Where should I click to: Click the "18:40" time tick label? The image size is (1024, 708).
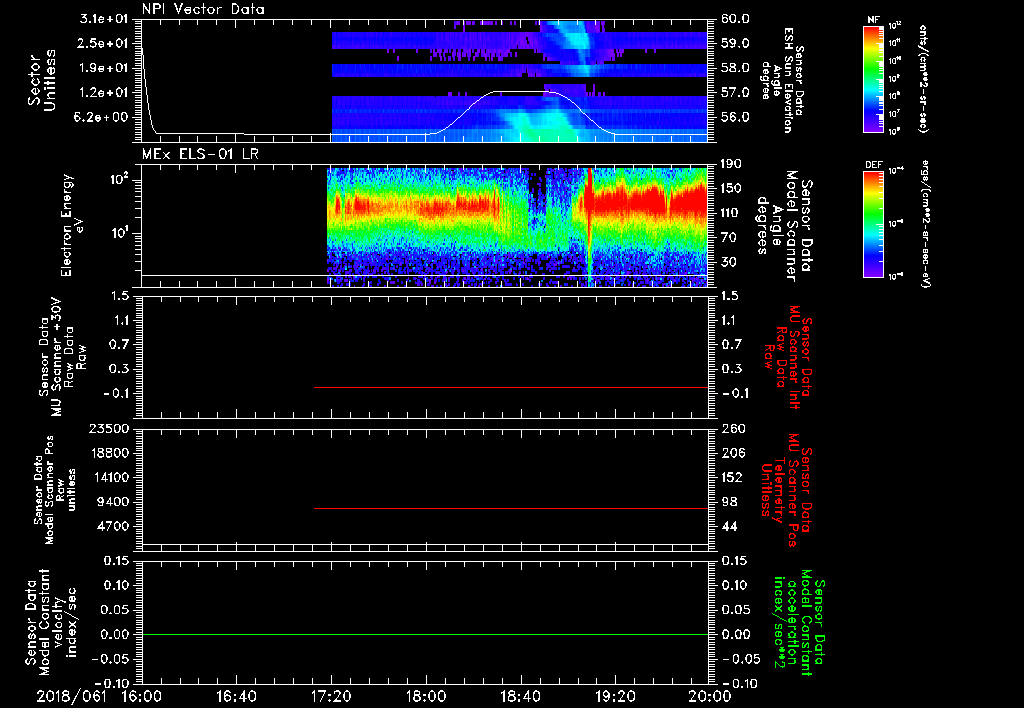(520, 696)
